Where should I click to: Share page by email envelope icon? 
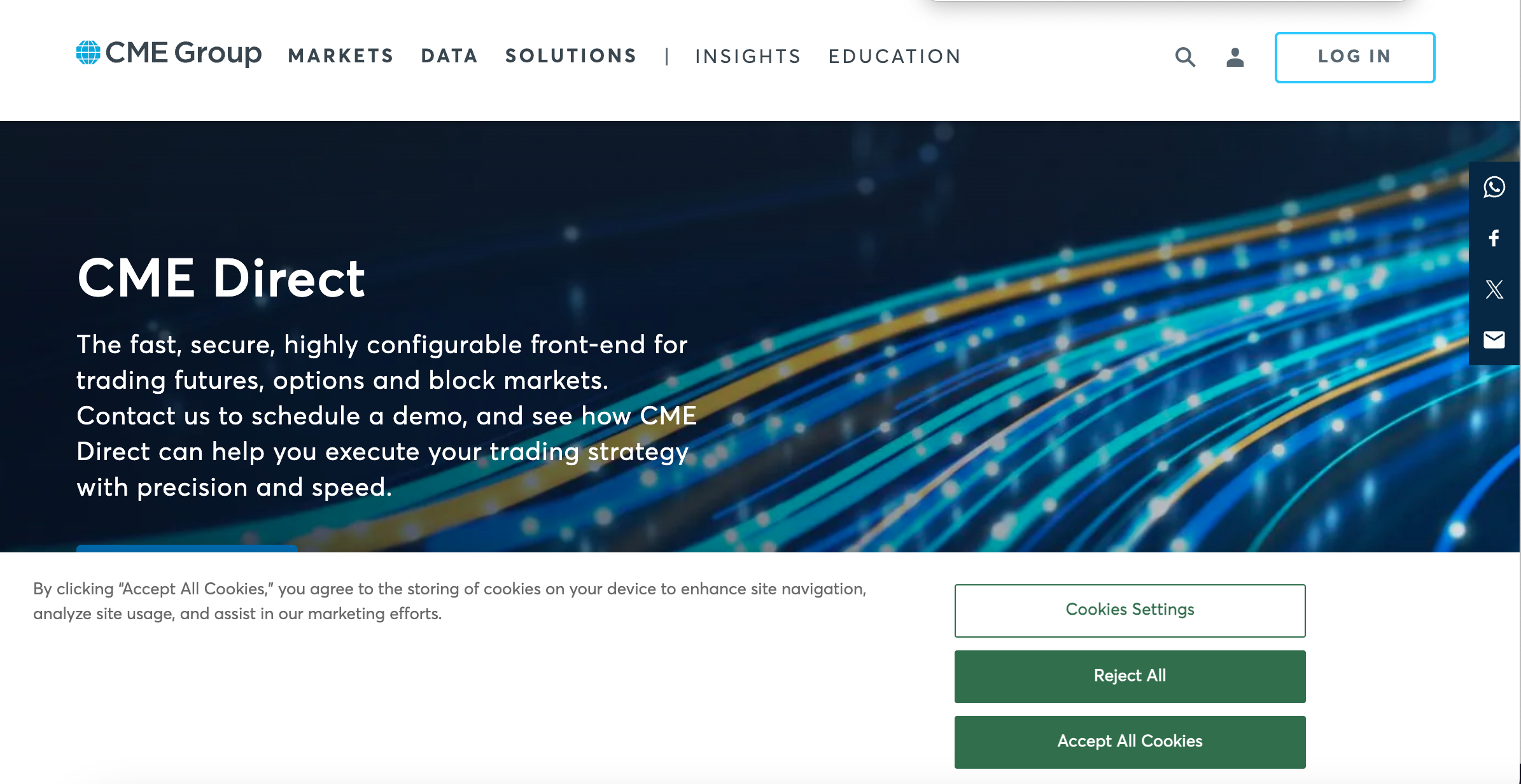[x=1494, y=340]
